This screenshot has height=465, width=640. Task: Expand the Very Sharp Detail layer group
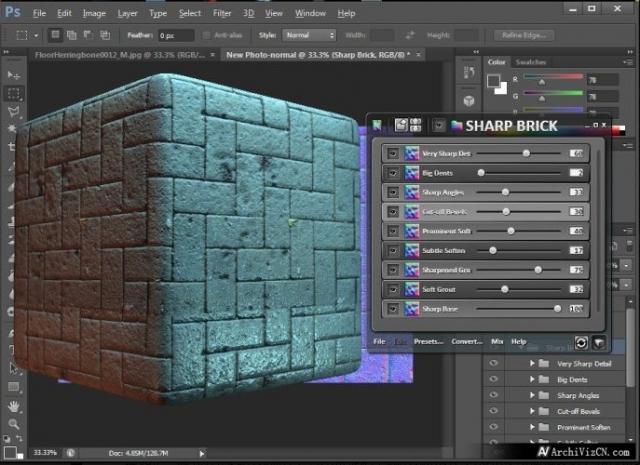coord(533,364)
